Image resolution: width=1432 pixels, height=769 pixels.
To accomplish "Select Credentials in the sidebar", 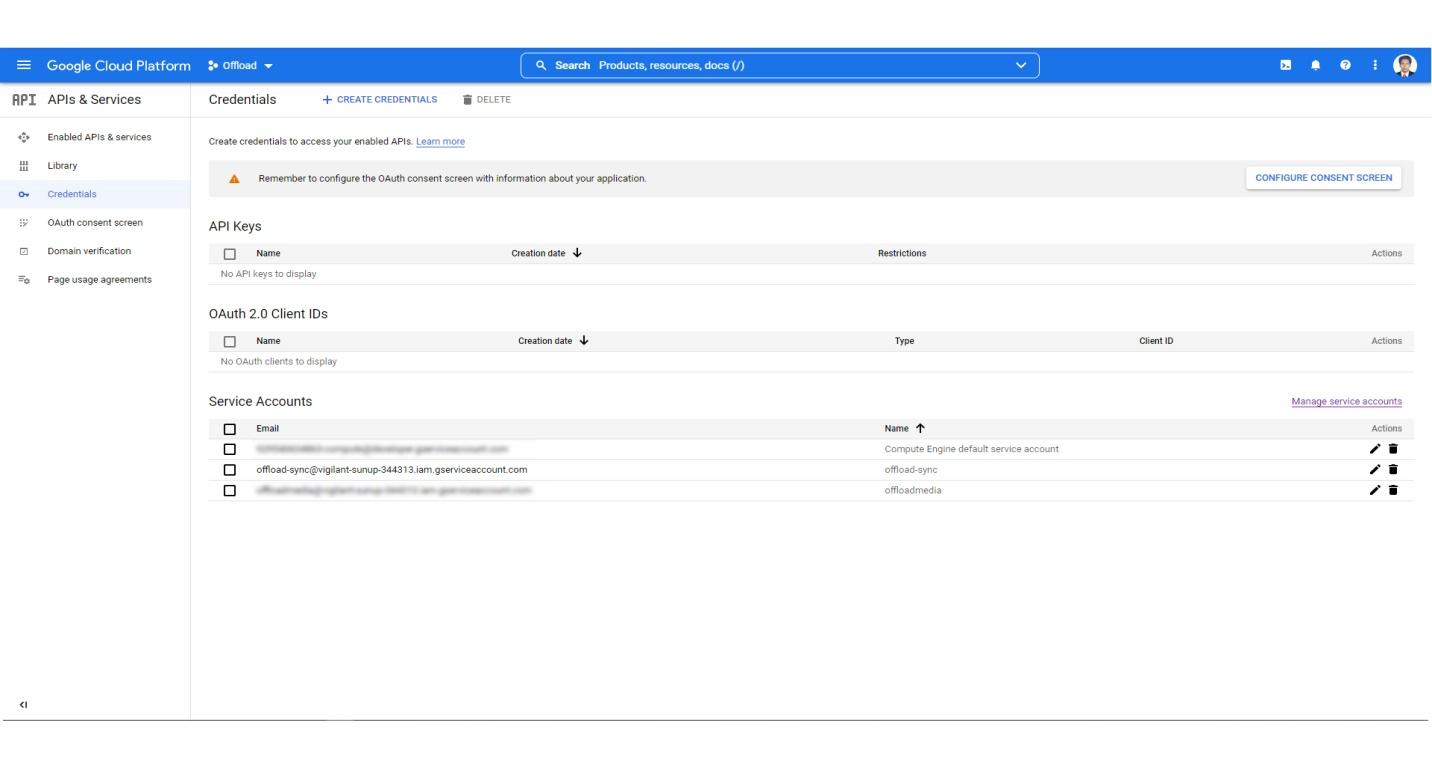I will pyautogui.click(x=95, y=194).
